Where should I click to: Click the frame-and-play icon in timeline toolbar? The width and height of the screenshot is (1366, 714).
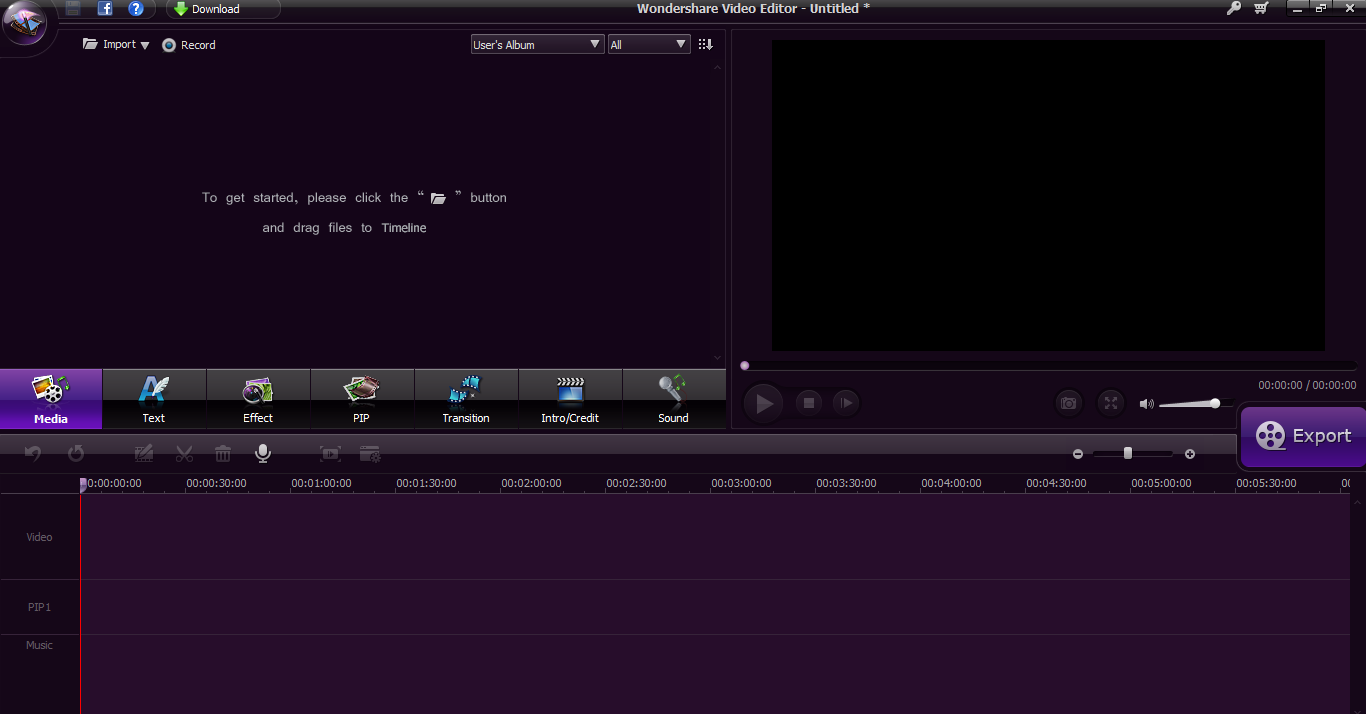pos(331,454)
